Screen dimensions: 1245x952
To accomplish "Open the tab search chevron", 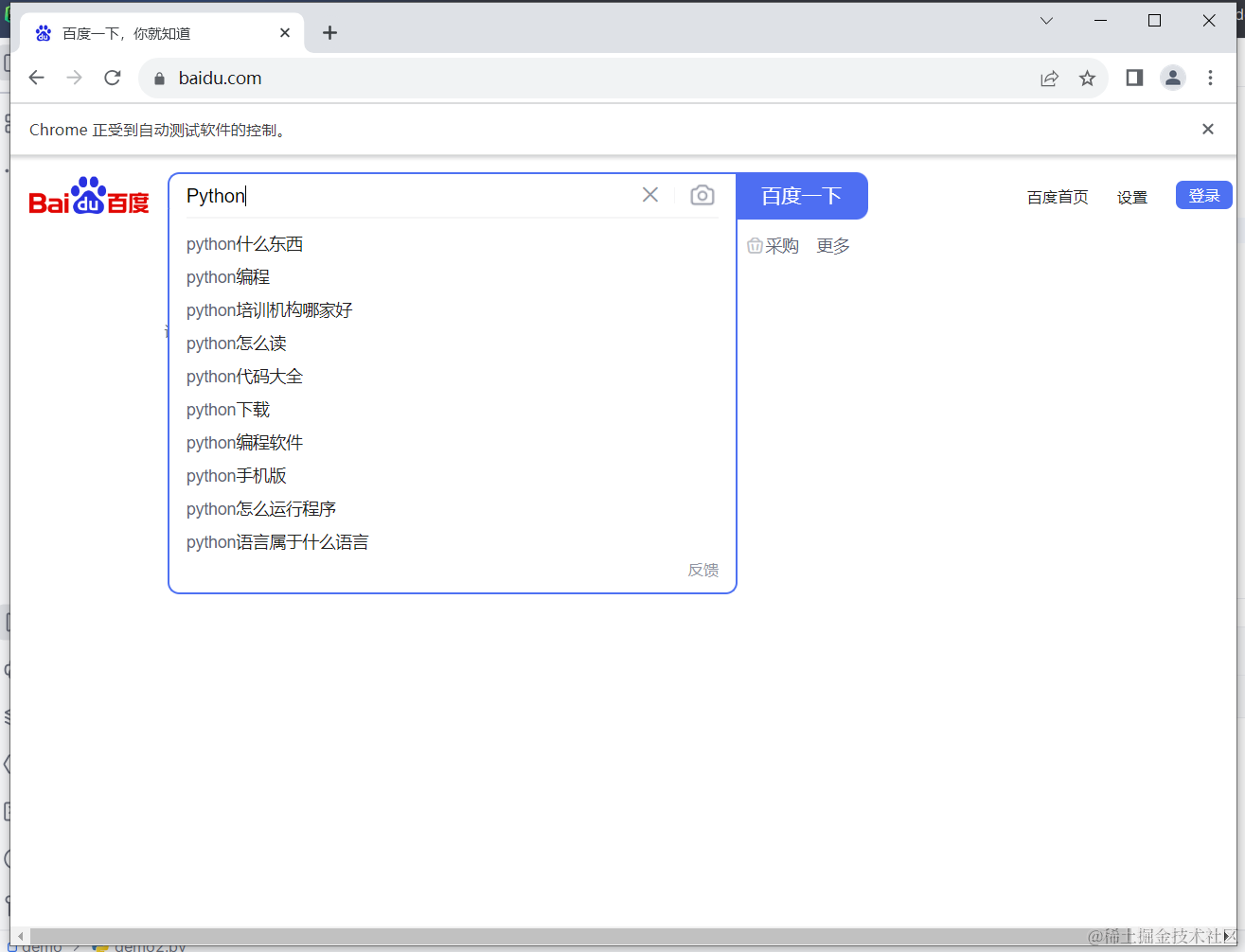I will (1046, 20).
